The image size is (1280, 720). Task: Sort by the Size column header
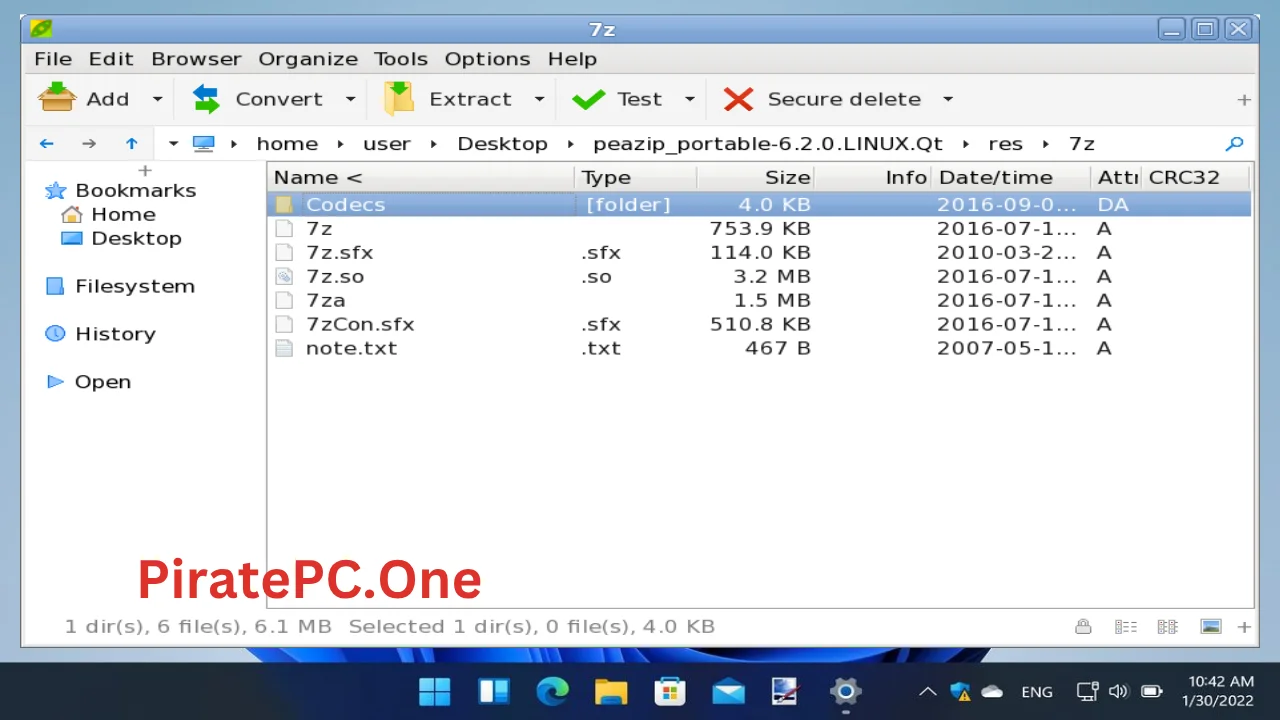[756, 178]
